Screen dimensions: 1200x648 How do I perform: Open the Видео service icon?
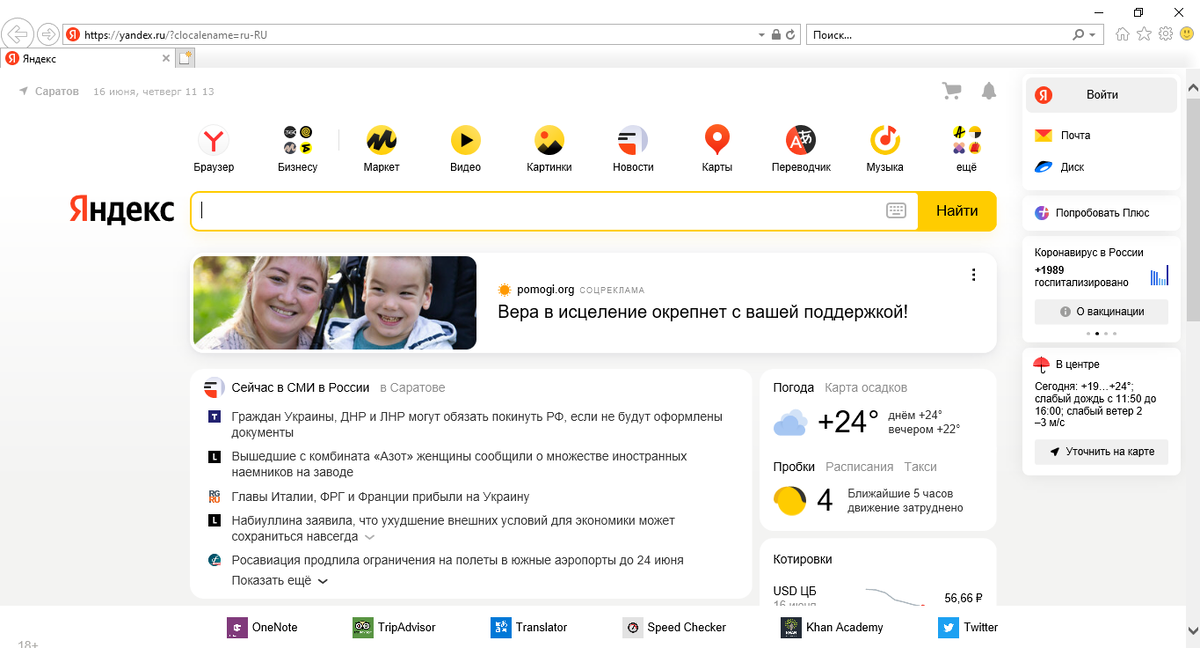(x=465, y=140)
